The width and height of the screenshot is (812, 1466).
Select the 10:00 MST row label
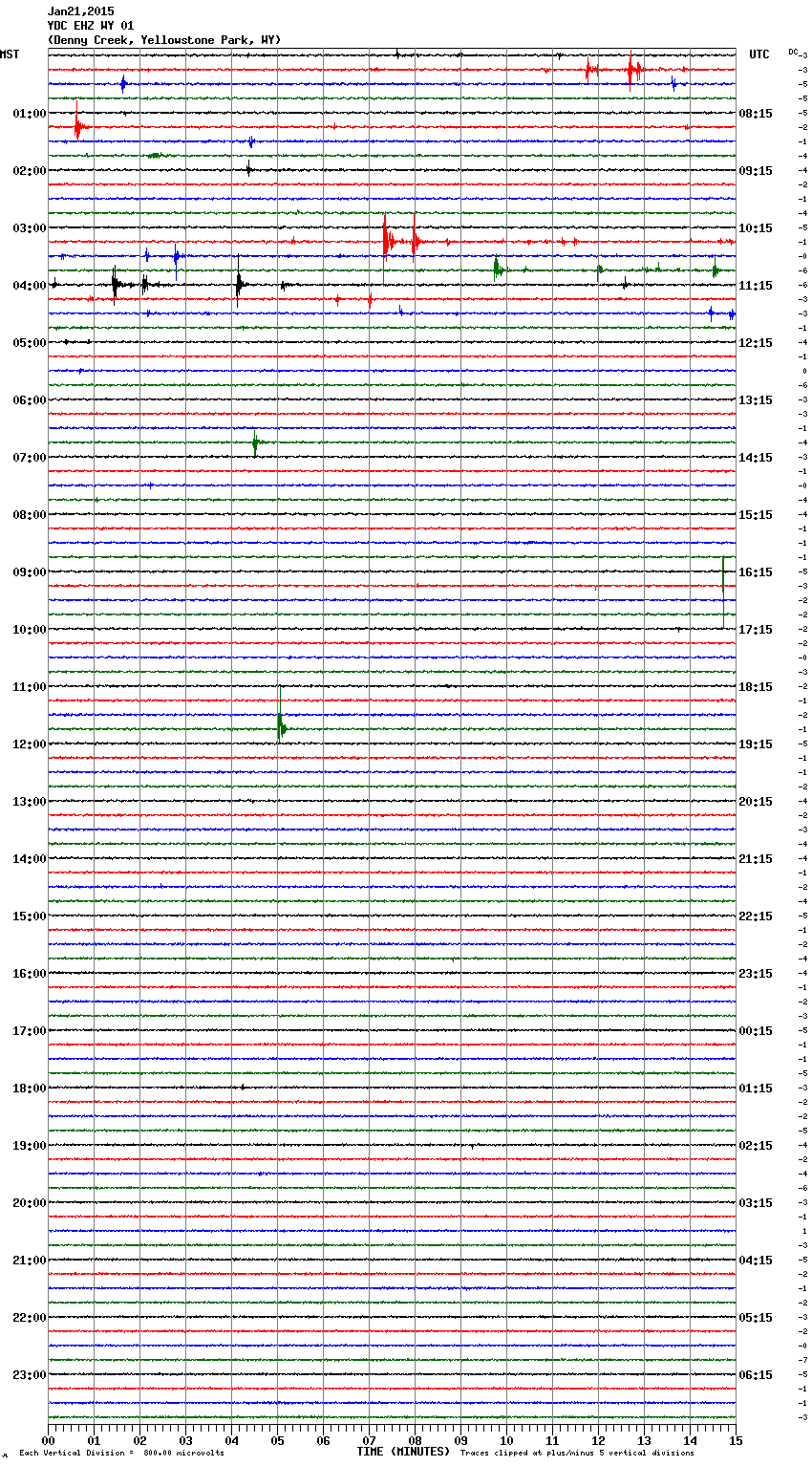click(29, 630)
